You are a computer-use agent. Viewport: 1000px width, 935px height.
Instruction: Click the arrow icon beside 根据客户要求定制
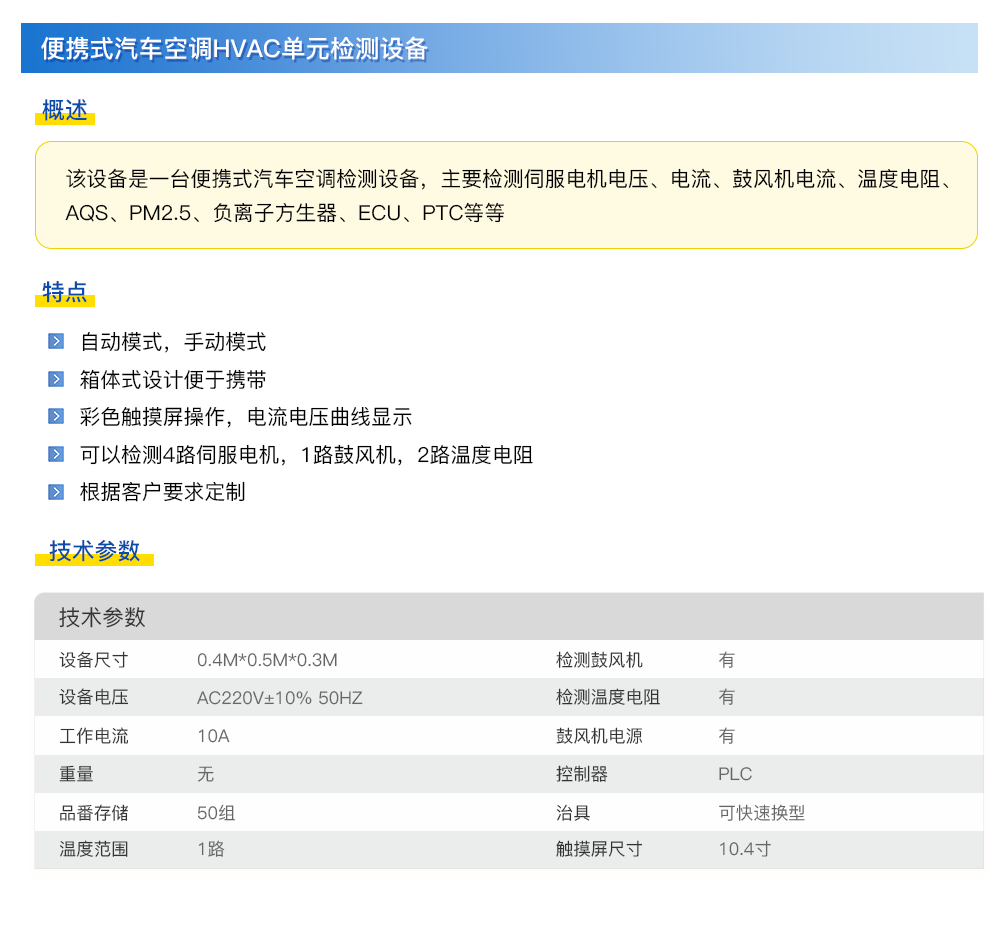[56, 492]
